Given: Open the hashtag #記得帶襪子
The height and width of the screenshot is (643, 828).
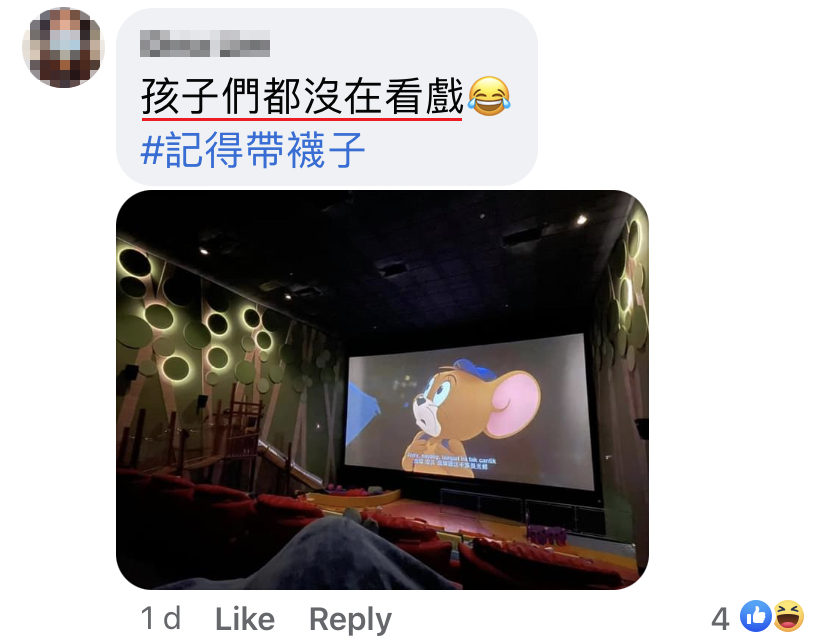Looking at the screenshot, I should coord(253,150).
